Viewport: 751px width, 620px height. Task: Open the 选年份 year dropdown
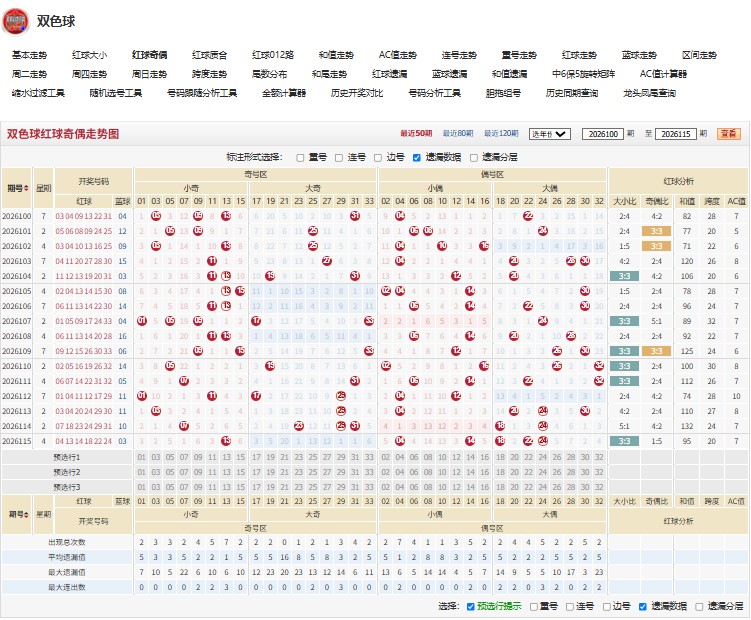(549, 134)
